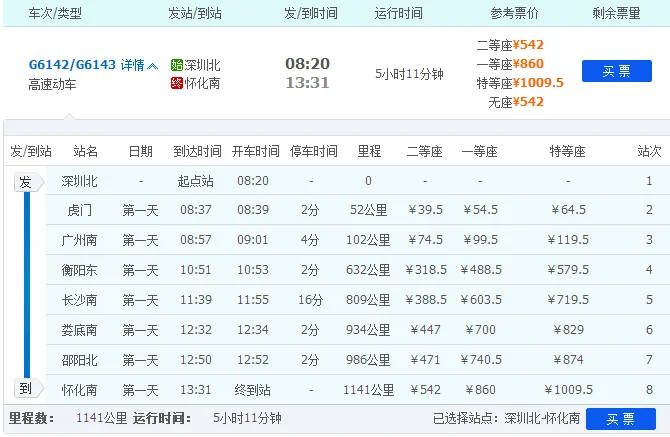Screen dimensions: 670x437
Task: Collapse details using the 详情 chevron
Action: [153, 65]
